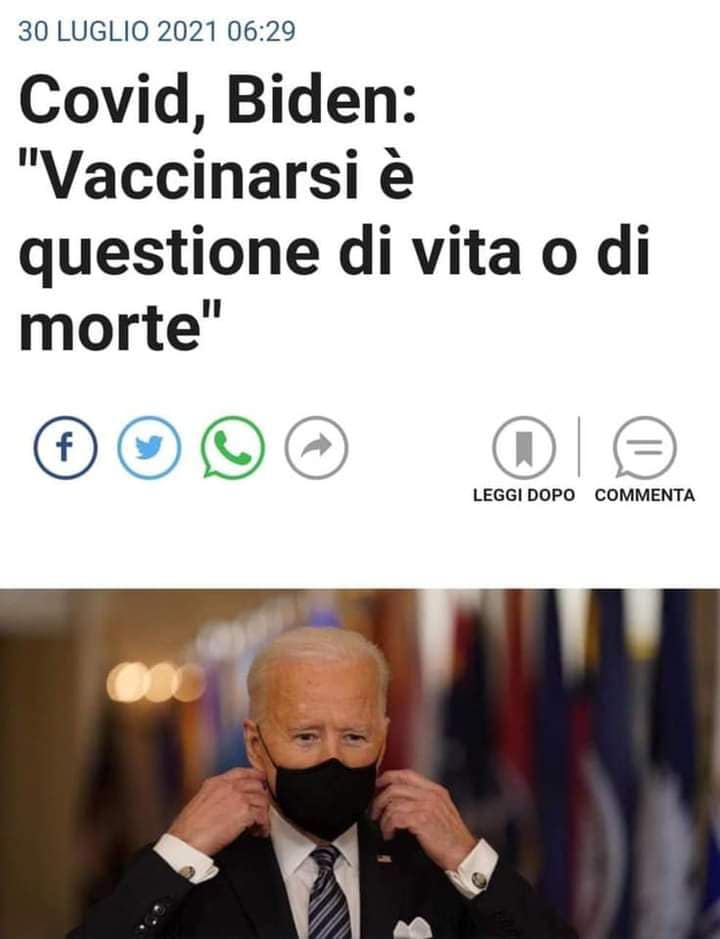This screenshot has height=939, width=720.
Task: Click the word 'Vaccinarsi' in the headline
Action: 202,176
